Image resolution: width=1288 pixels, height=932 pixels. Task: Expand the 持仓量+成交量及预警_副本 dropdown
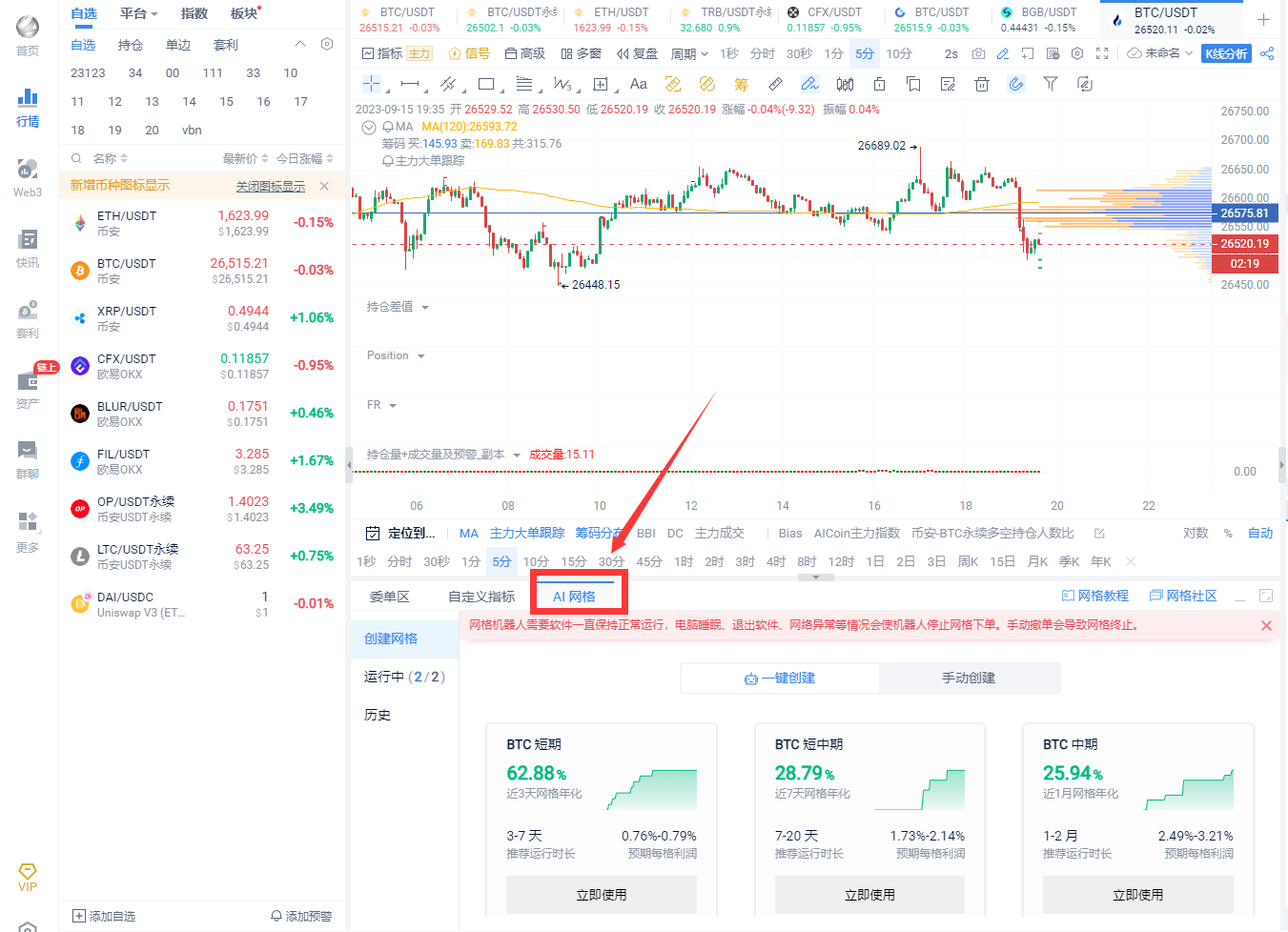tap(517, 455)
